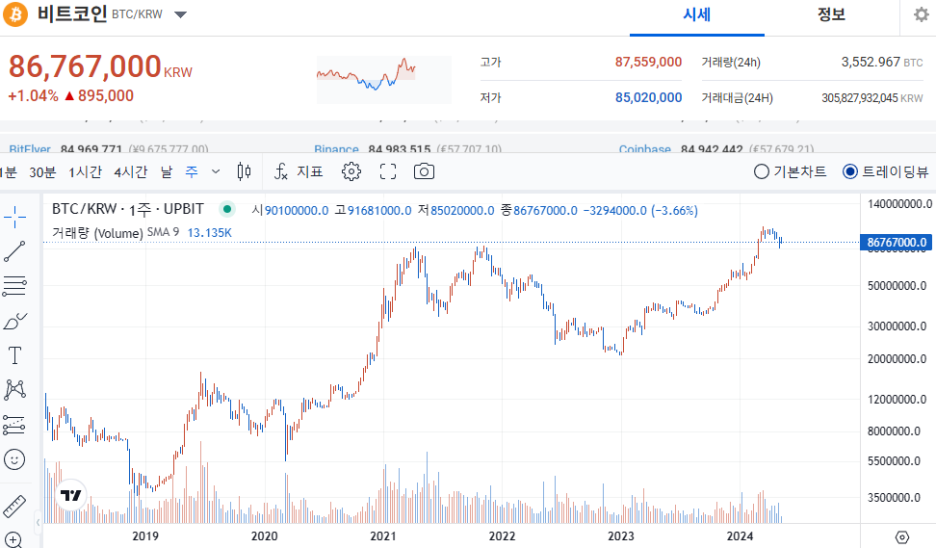The image size is (936, 548).
Task: Switch to the 시세 tab
Action: (x=697, y=14)
